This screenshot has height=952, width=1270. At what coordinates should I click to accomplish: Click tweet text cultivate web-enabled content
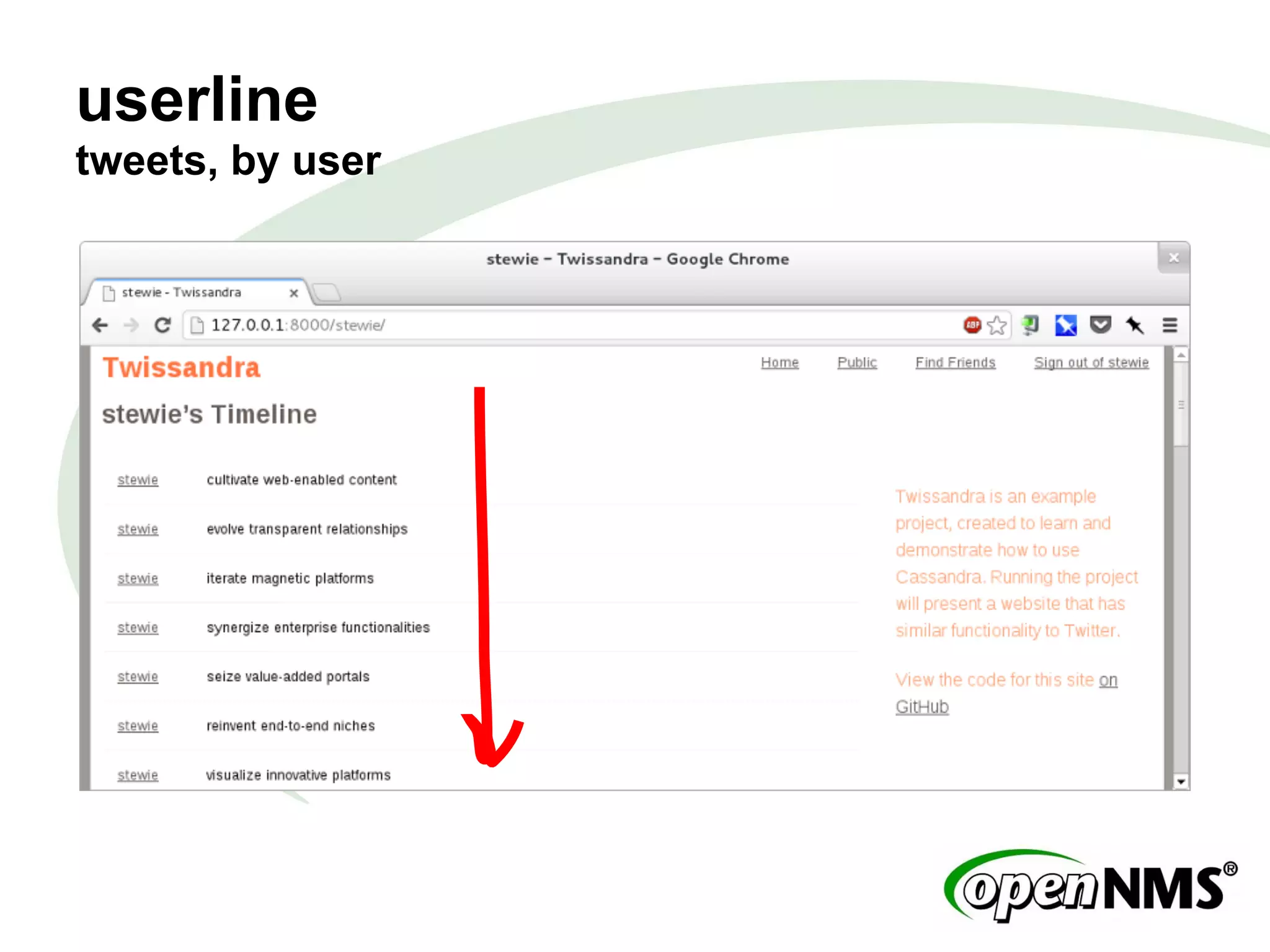tap(301, 480)
